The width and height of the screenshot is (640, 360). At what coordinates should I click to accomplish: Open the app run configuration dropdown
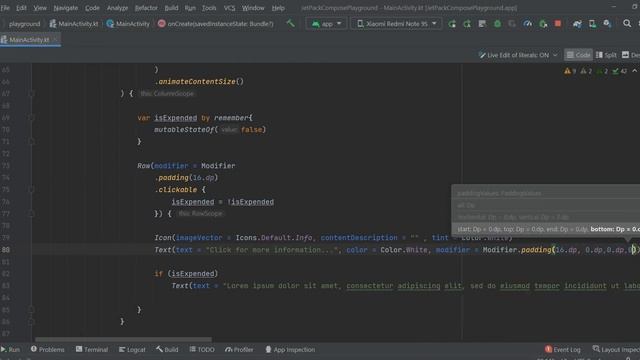click(x=327, y=24)
